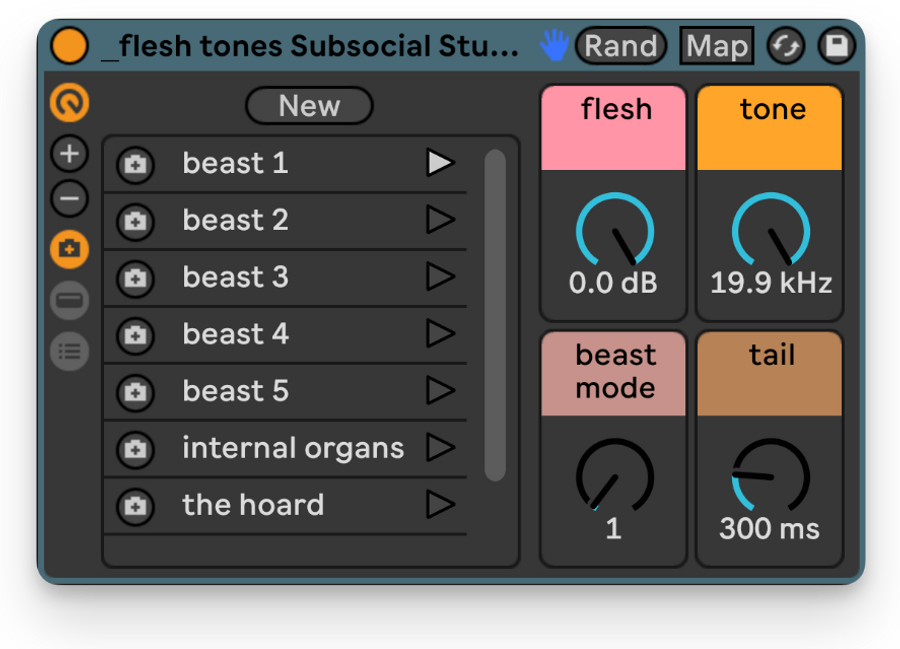Image resolution: width=900 pixels, height=649 pixels.
Task: Select the beast 2 variation name
Action: pyautogui.click(x=235, y=220)
